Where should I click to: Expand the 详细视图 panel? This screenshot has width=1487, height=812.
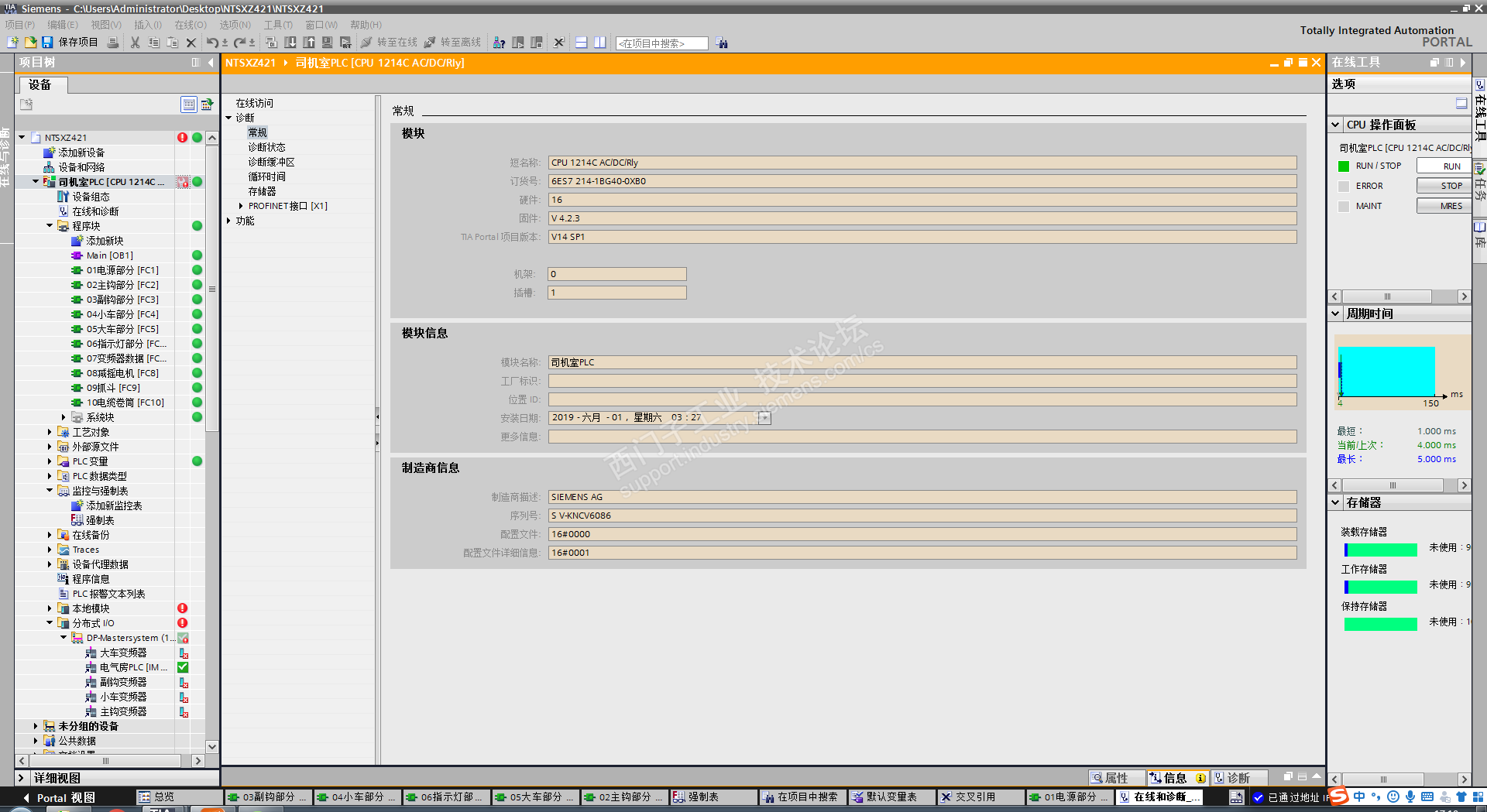click(x=21, y=778)
